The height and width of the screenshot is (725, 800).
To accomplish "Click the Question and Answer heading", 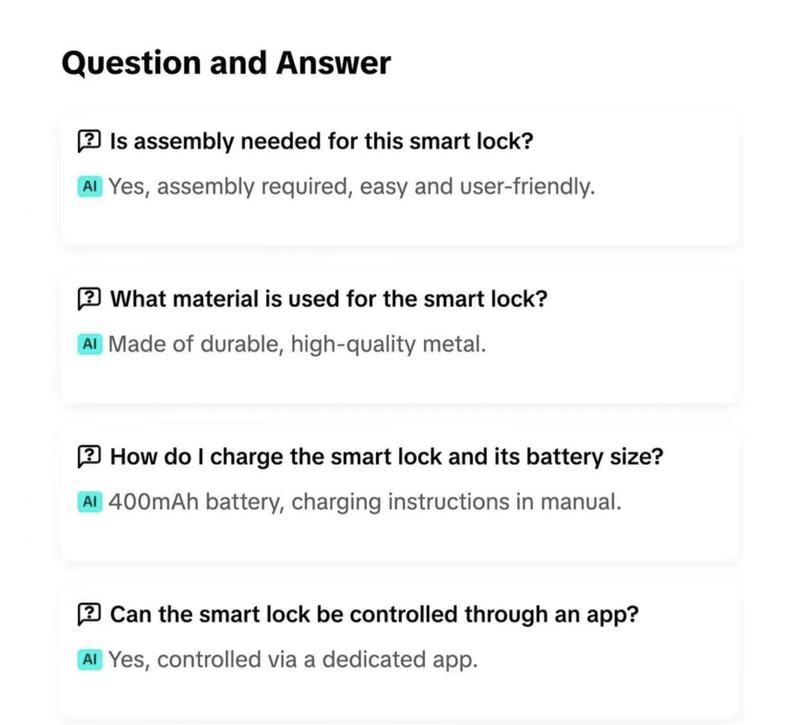I will pos(226,63).
